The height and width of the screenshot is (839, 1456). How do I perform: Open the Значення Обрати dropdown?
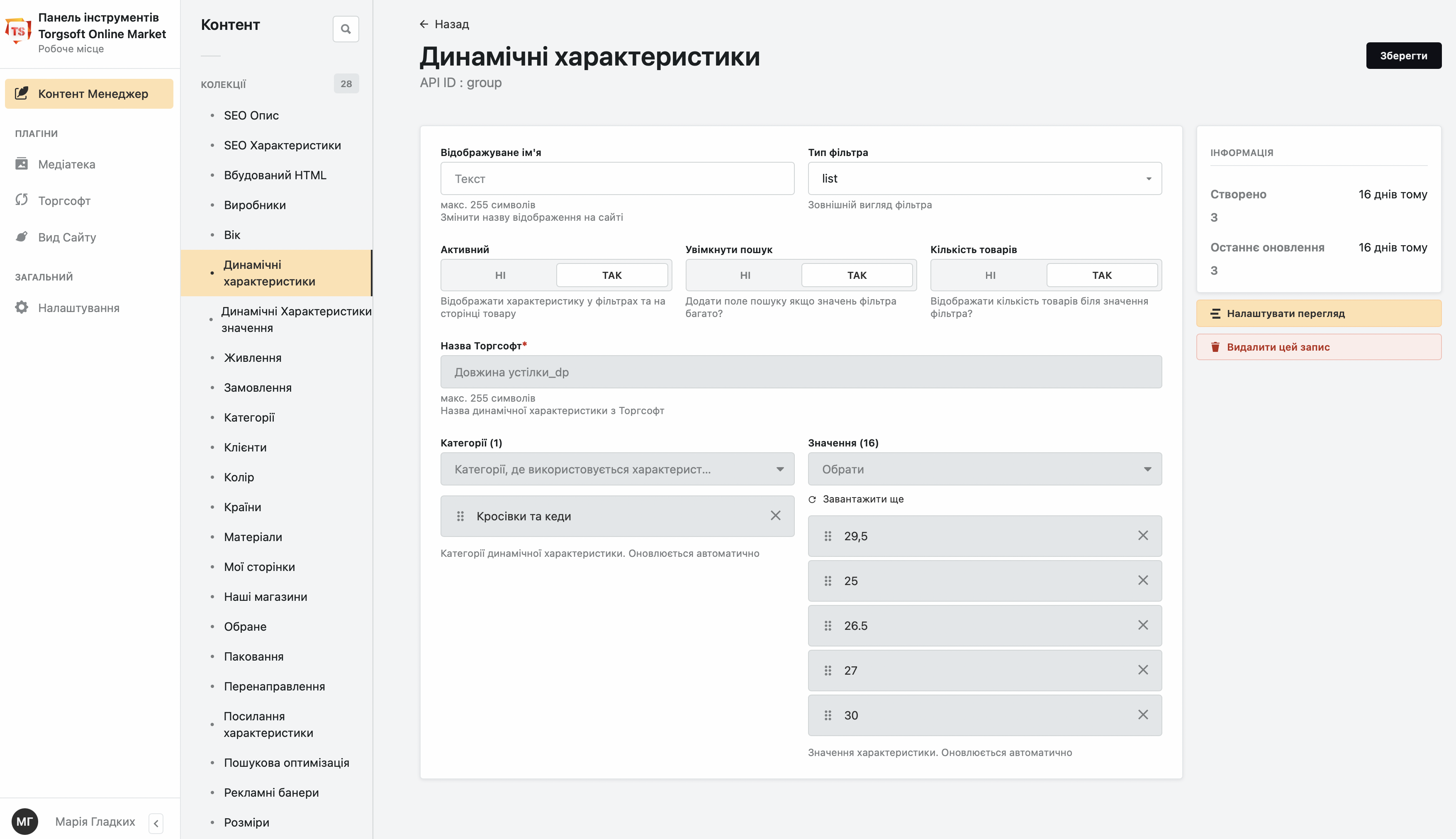[984, 469]
